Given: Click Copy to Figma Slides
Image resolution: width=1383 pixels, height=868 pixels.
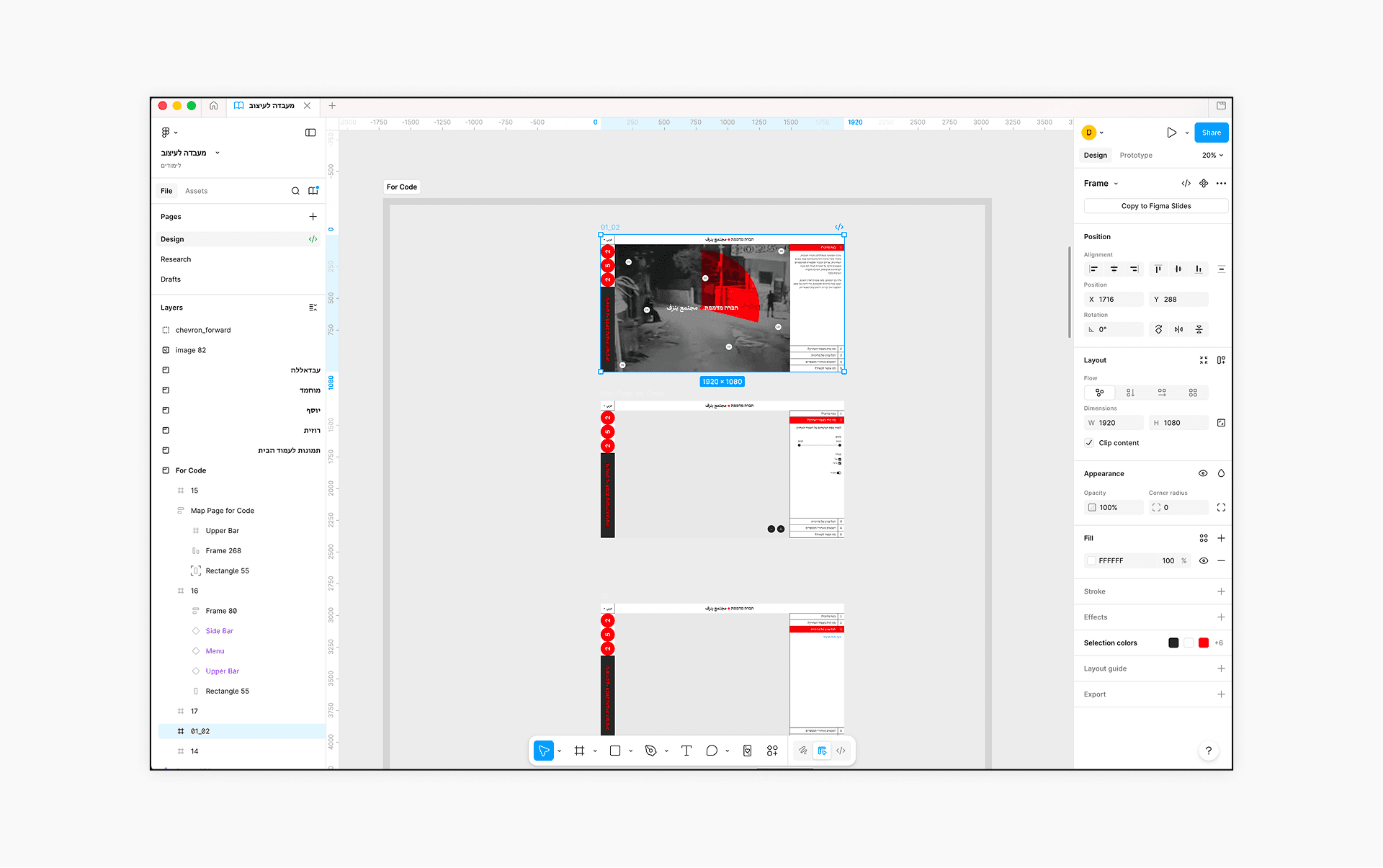Looking at the screenshot, I should (1155, 206).
